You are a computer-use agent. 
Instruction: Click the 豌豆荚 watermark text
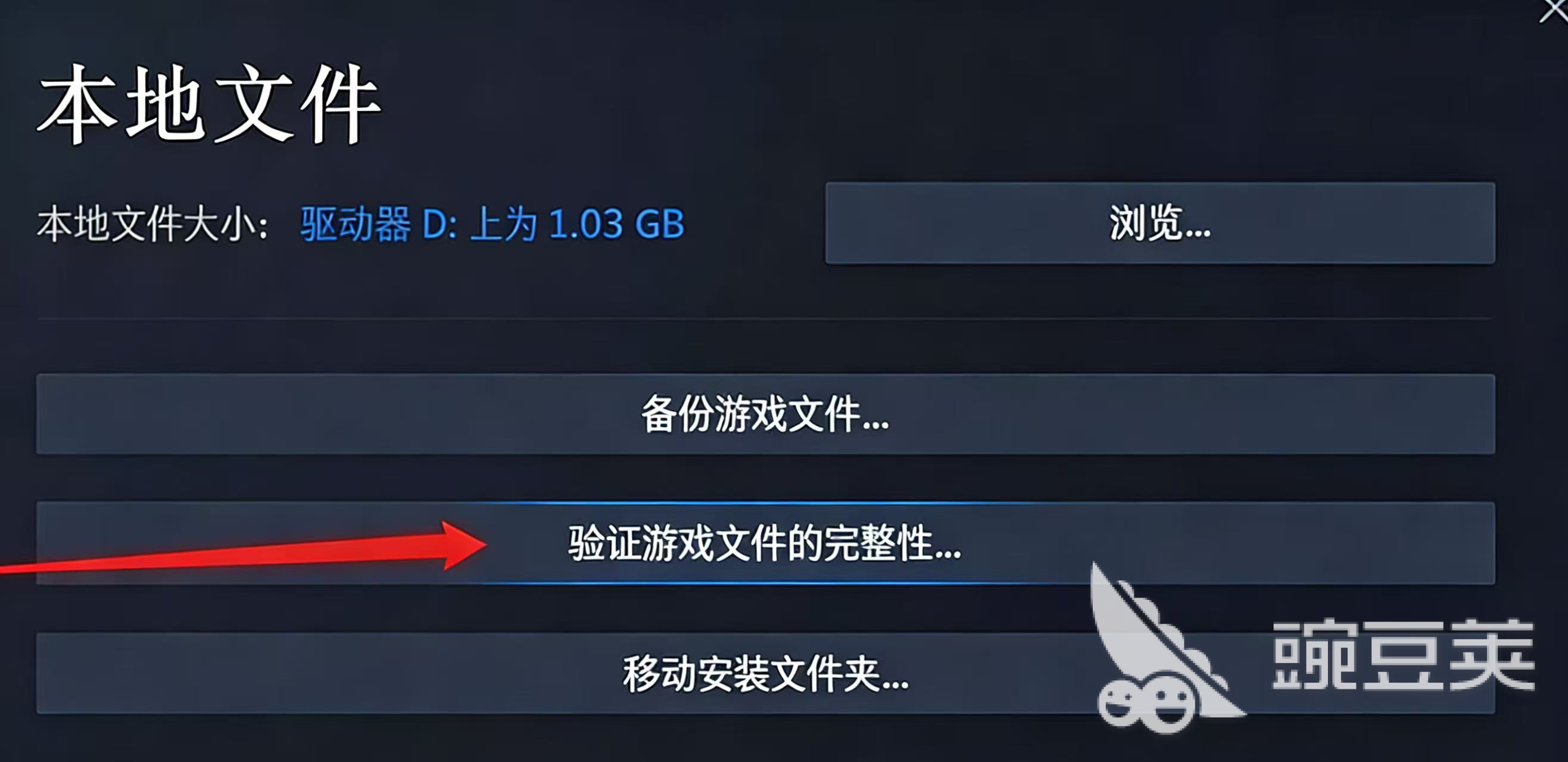[1403, 655]
